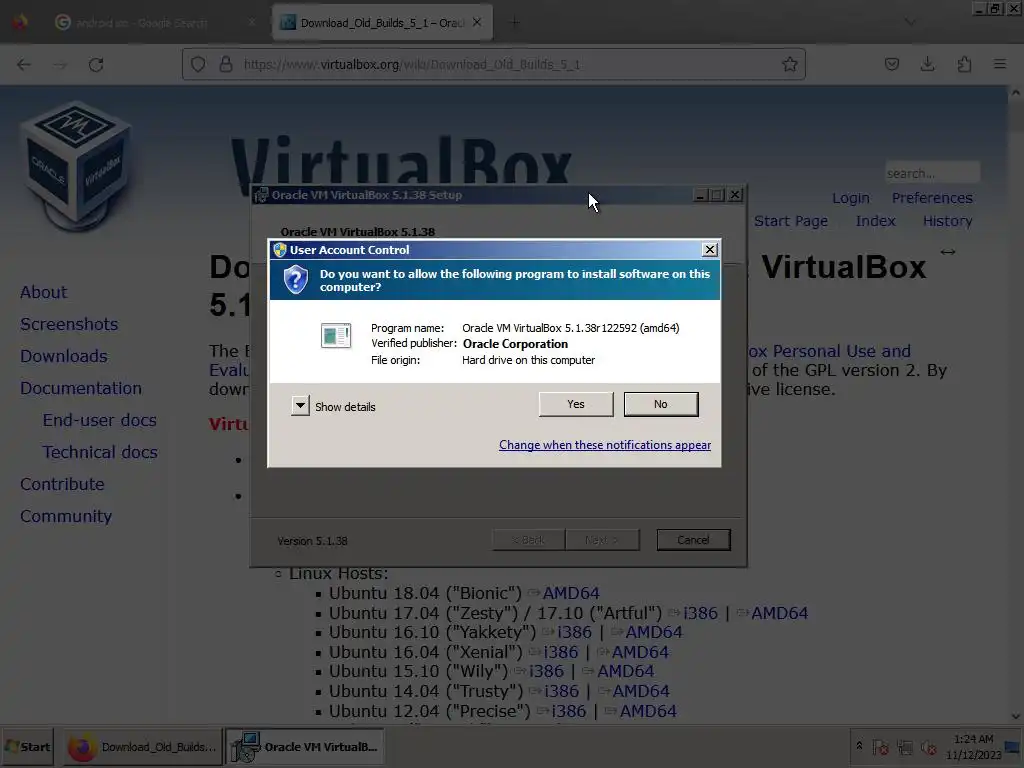Select the Firefox Download_Old_Builds taskbar button
The image size is (1024, 768).
click(142, 746)
